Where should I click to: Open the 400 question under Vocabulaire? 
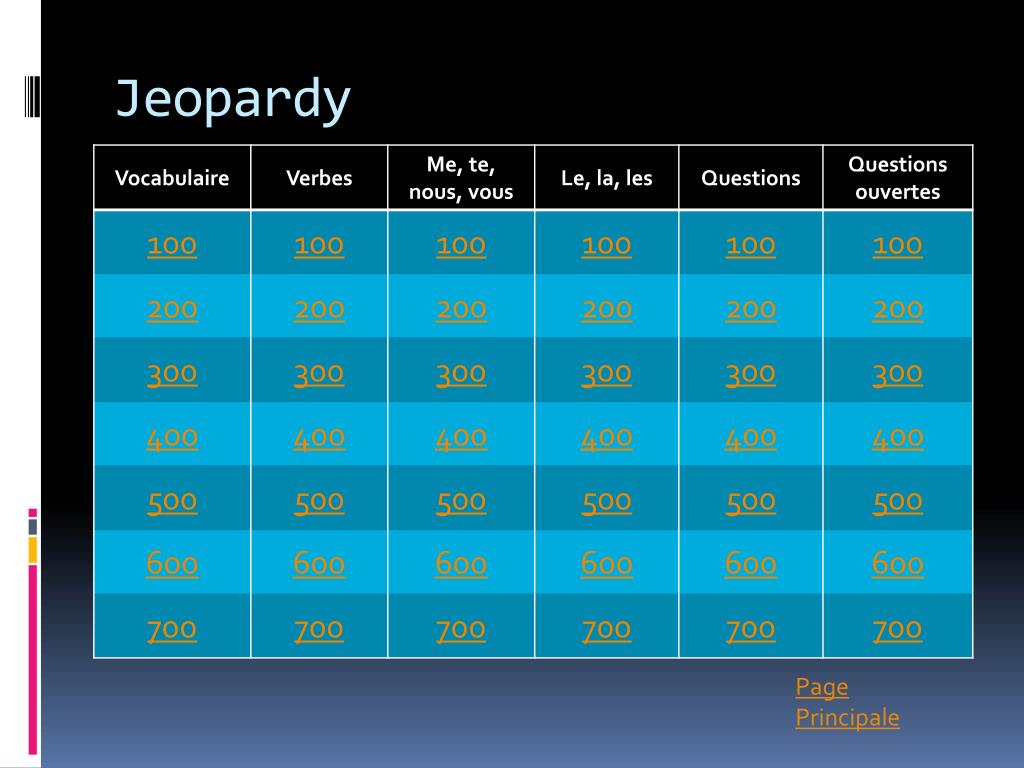172,438
